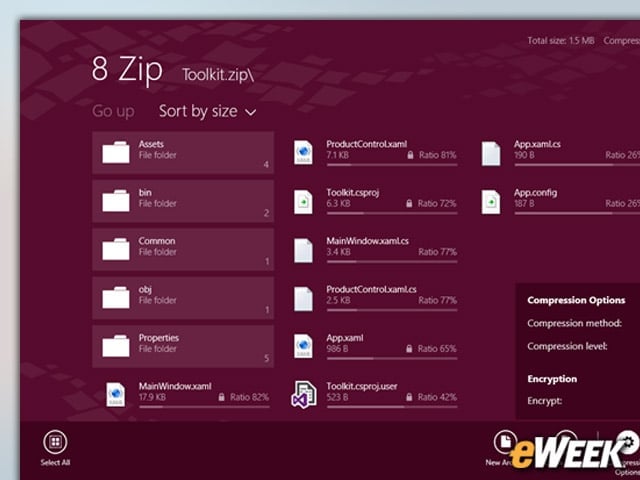Click the lock icon on MainWindow.xaml
The image size is (640, 480).
click(x=221, y=397)
